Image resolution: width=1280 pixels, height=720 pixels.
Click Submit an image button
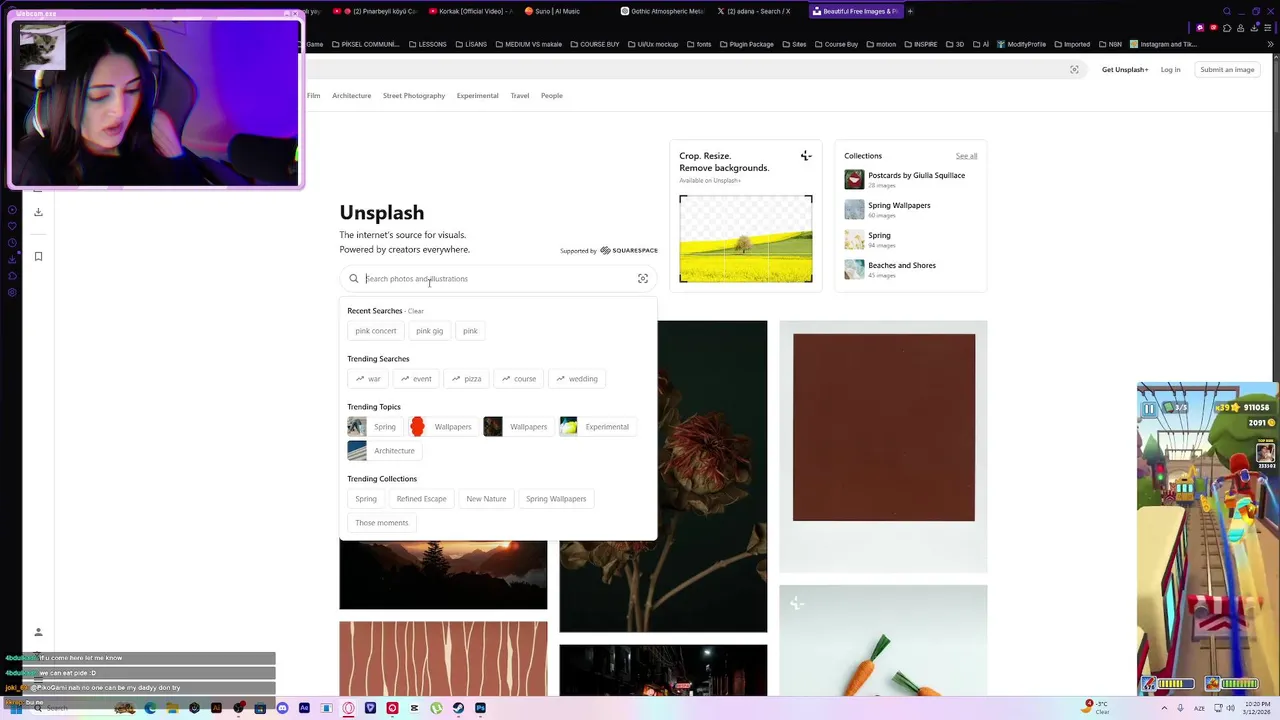(x=1227, y=70)
